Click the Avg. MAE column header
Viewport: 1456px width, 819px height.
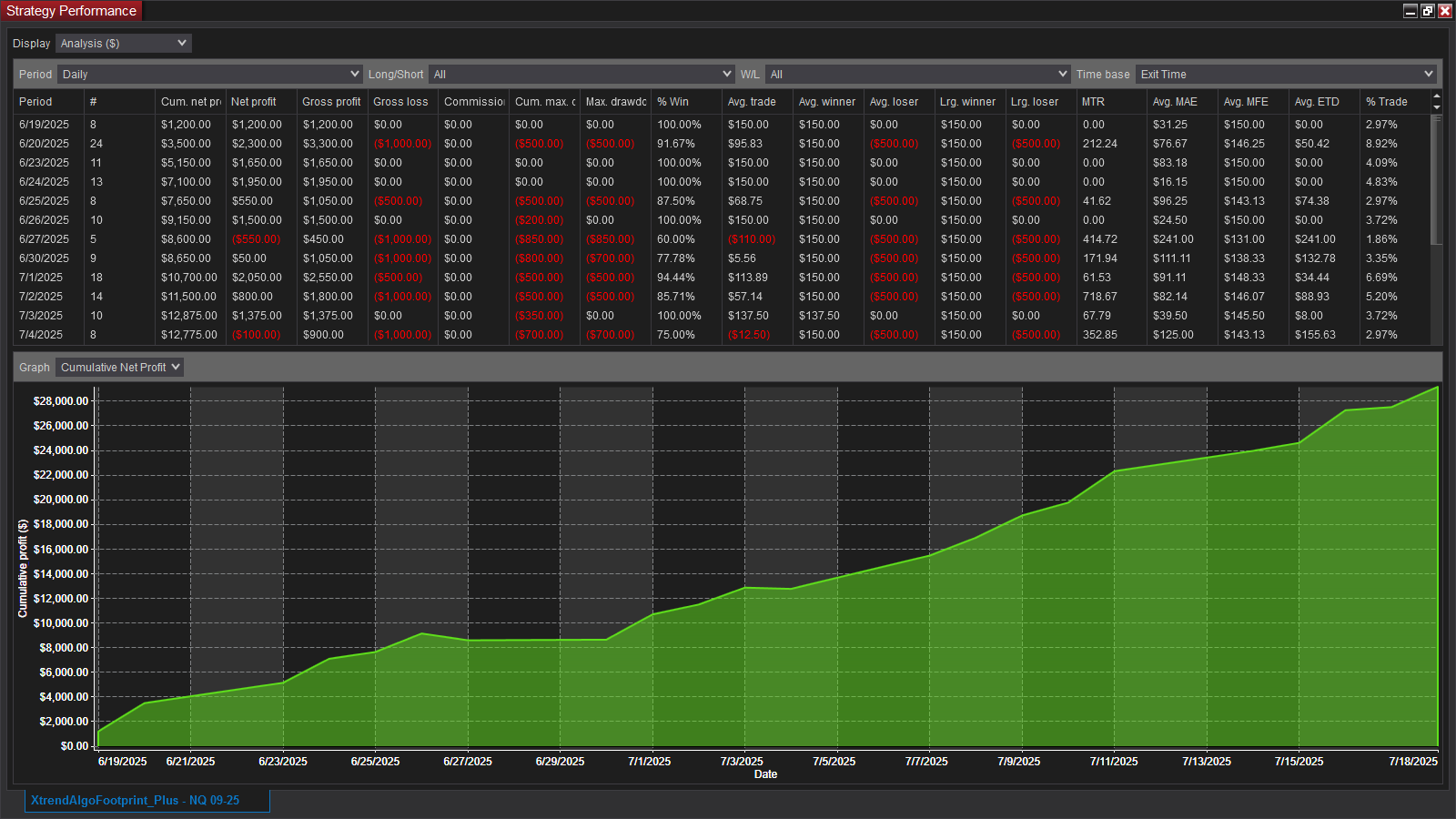tap(1184, 101)
